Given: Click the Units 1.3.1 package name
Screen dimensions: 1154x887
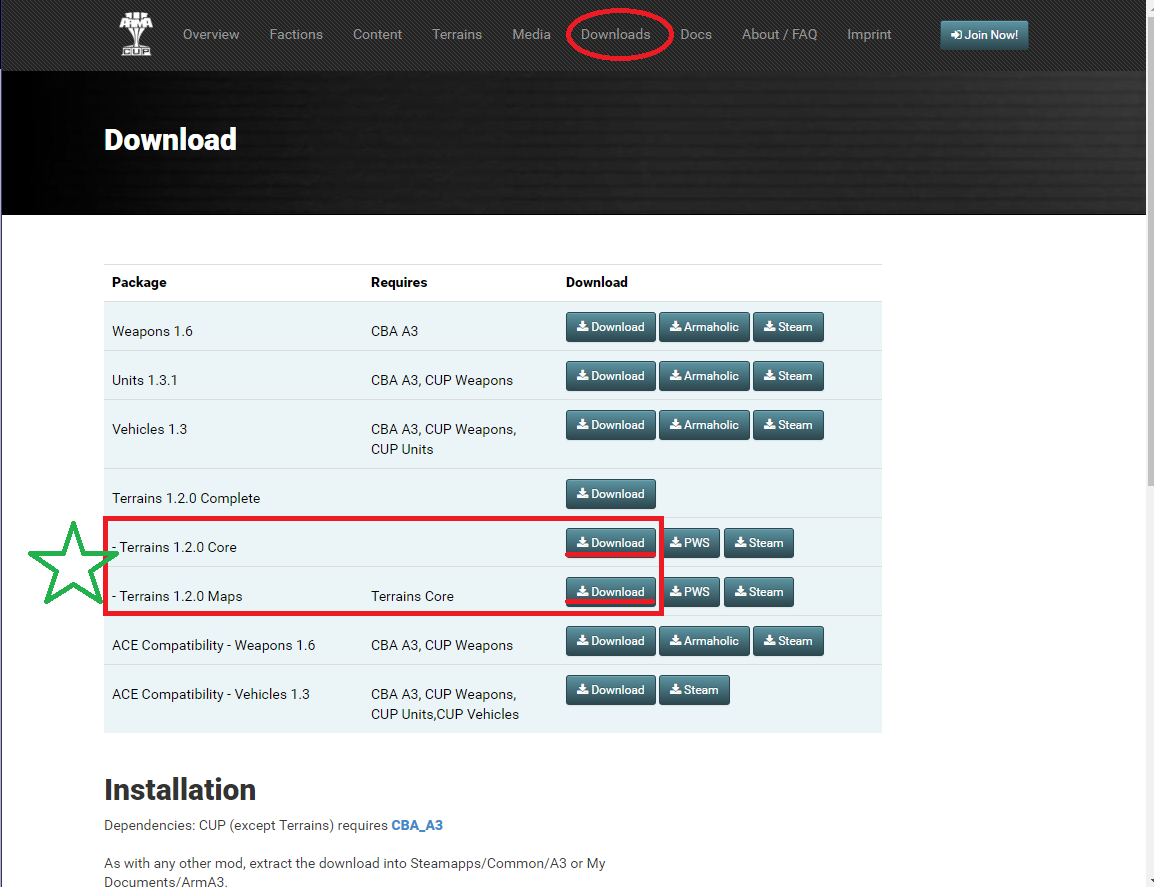Looking at the screenshot, I should (x=145, y=381).
